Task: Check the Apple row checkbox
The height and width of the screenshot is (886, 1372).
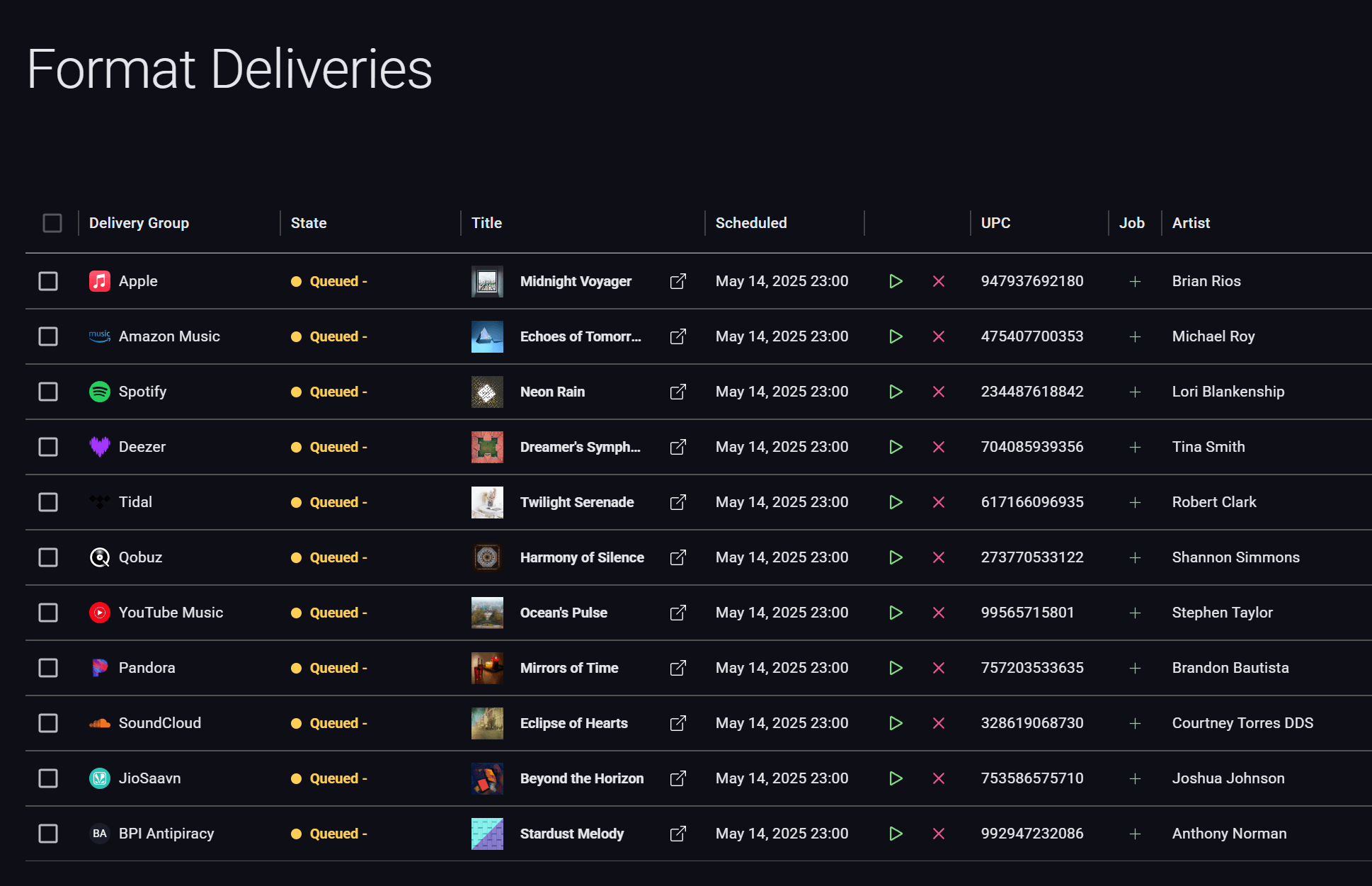Action: pos(48,281)
